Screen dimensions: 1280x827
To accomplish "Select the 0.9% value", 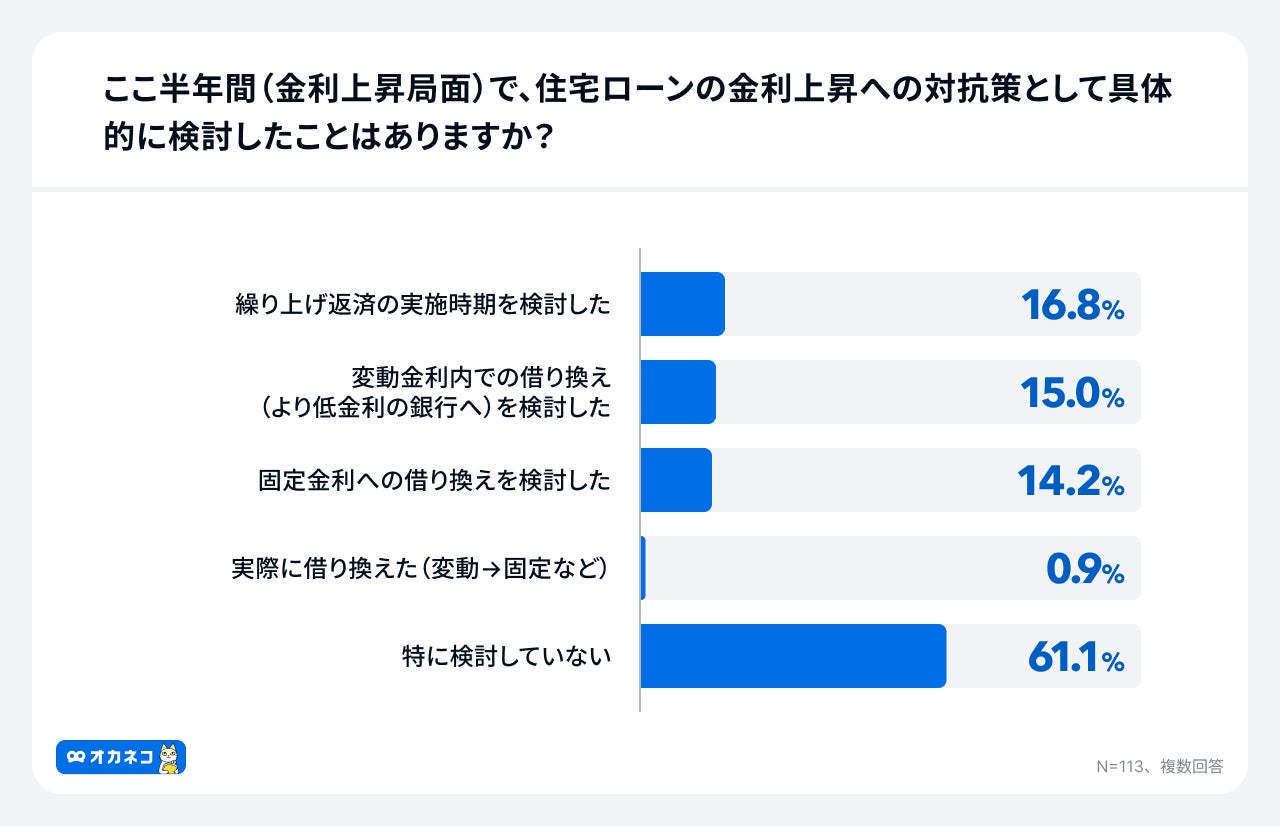I will 1084,570.
